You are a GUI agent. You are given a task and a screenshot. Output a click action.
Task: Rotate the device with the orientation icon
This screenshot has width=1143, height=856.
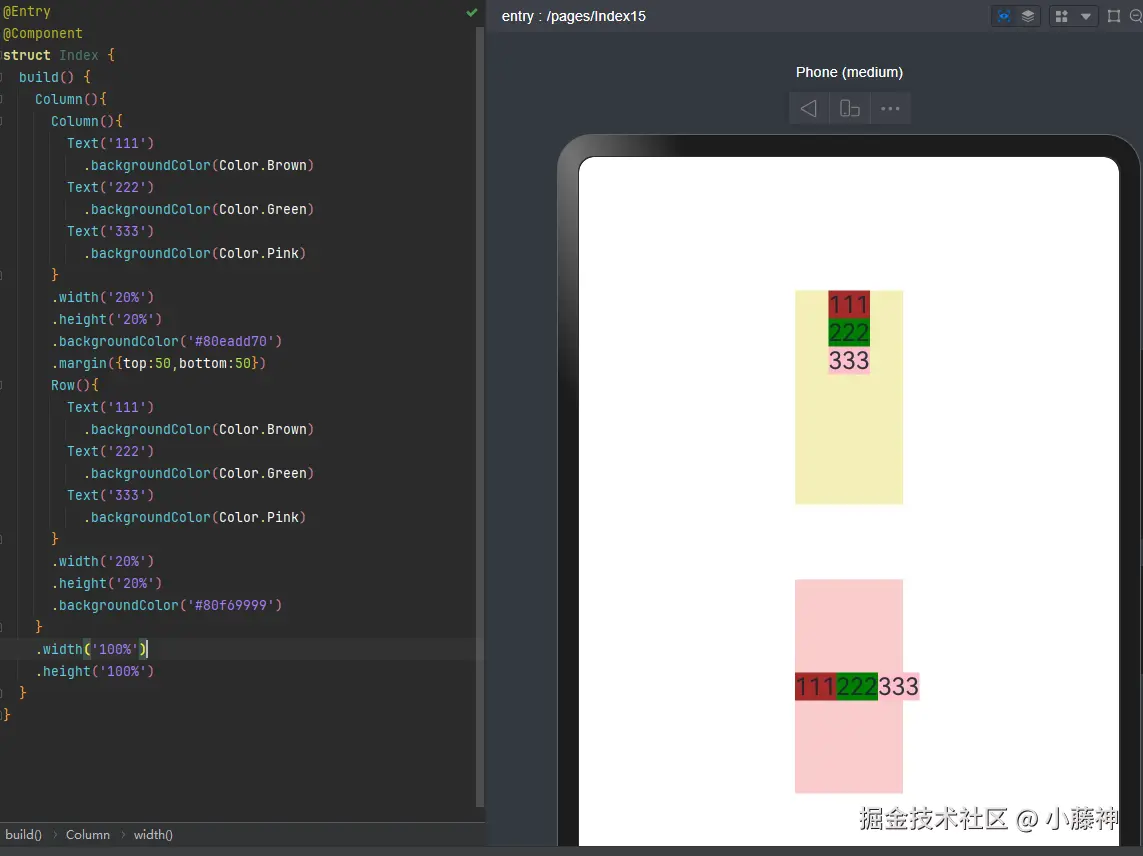point(849,109)
